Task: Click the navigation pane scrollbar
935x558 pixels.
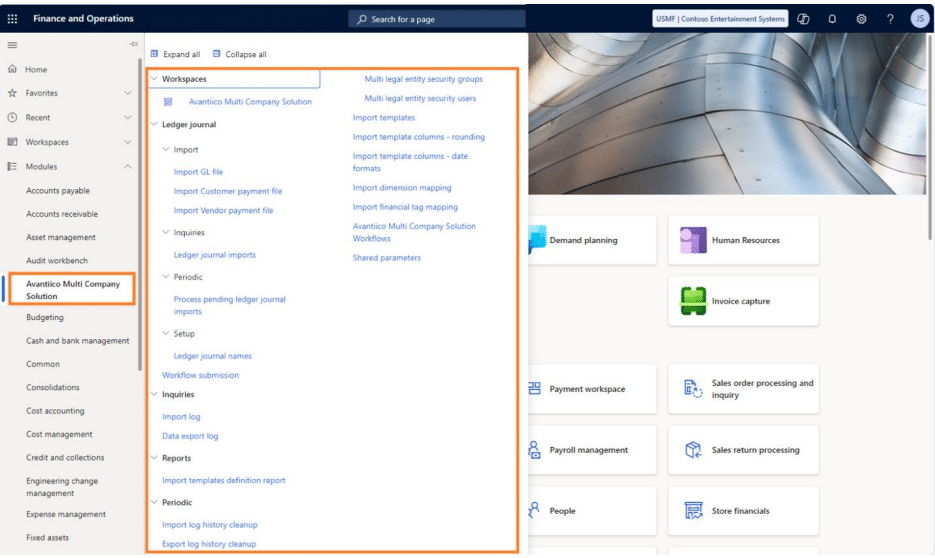Action: [140, 215]
